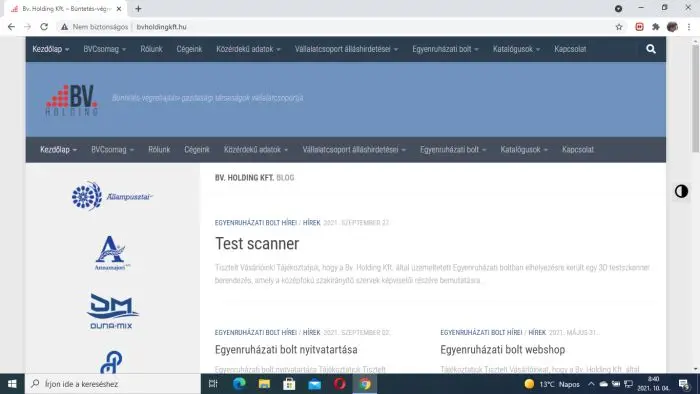Open Mail app from taskbar
Image resolution: width=700 pixels, height=394 pixels.
click(x=314, y=384)
